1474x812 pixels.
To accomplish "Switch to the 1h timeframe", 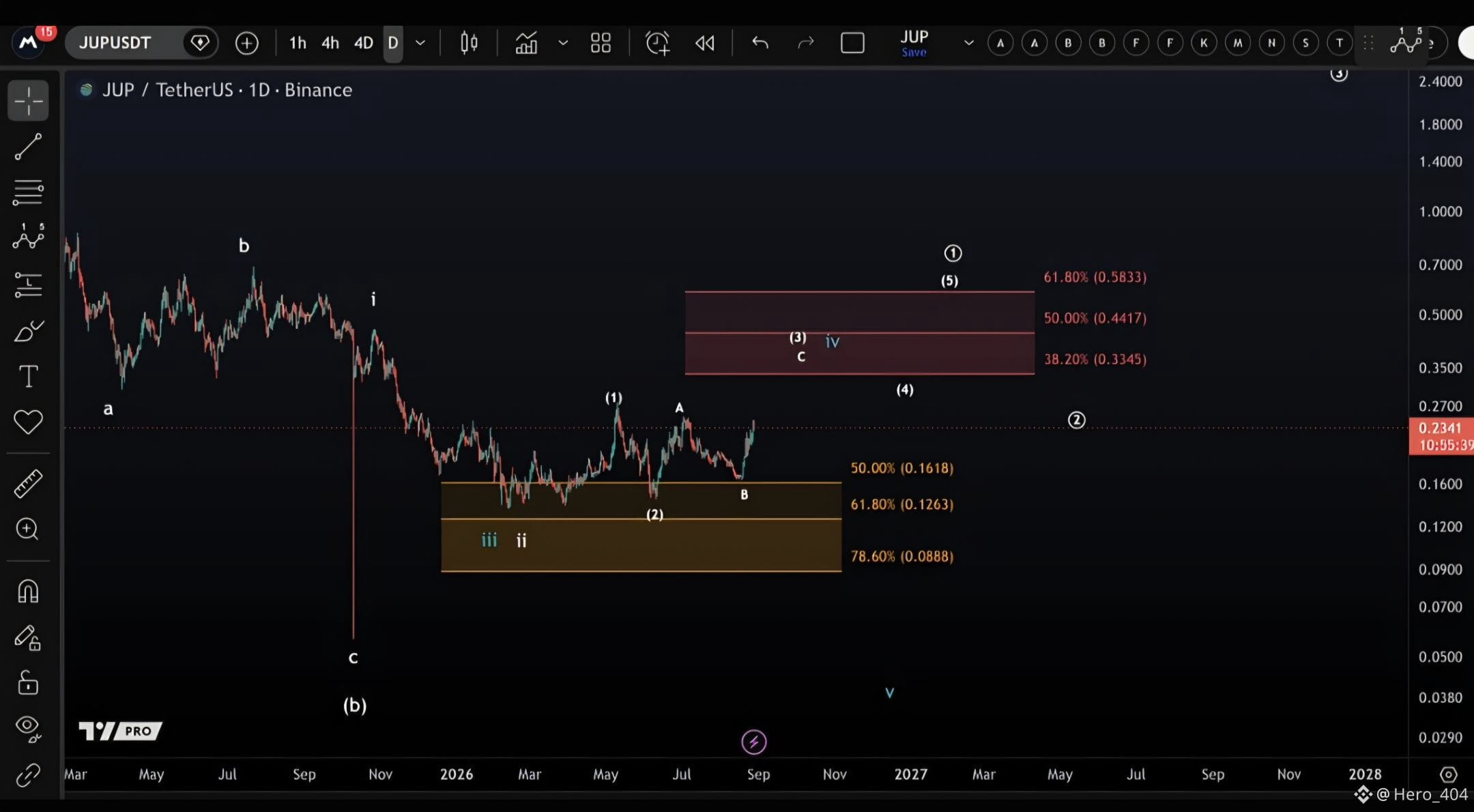I will pos(298,43).
